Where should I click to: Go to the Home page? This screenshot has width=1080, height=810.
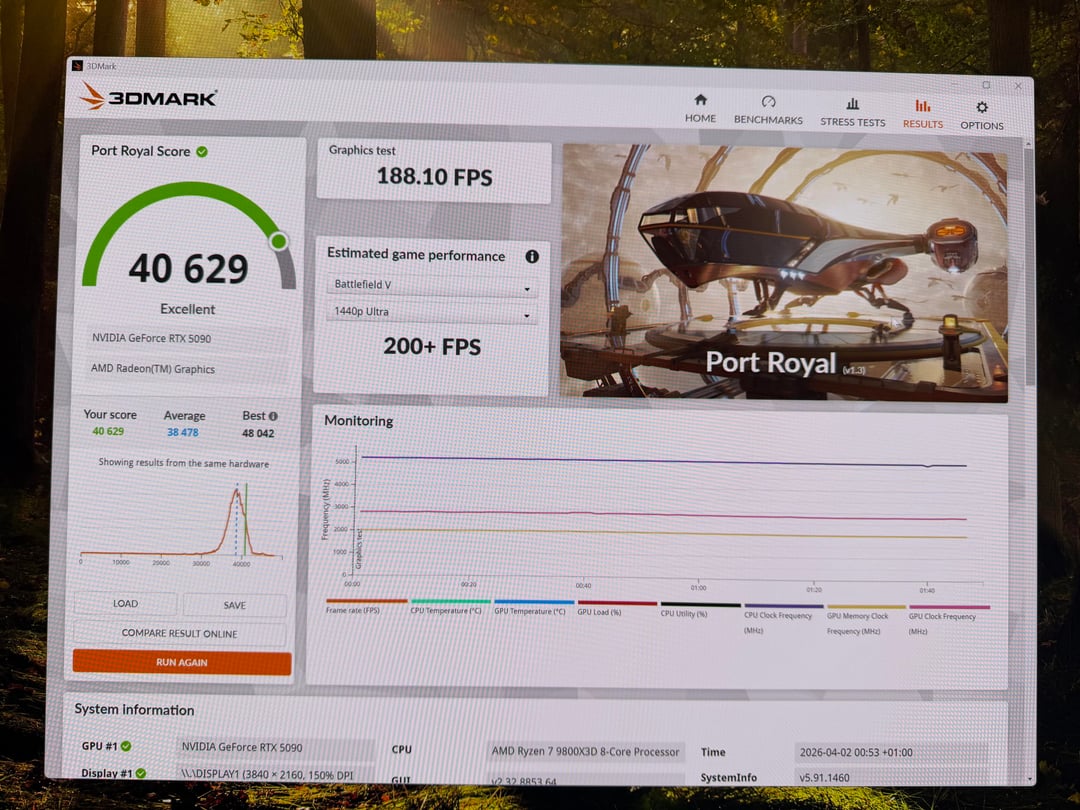(x=700, y=108)
